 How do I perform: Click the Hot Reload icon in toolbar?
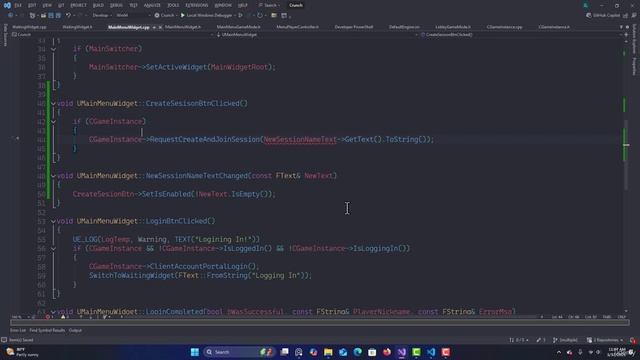[260, 16]
